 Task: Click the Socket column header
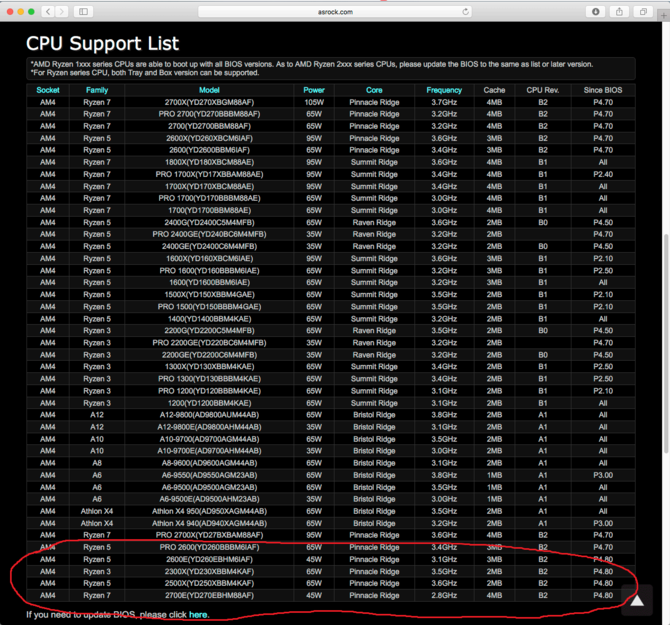point(48,90)
